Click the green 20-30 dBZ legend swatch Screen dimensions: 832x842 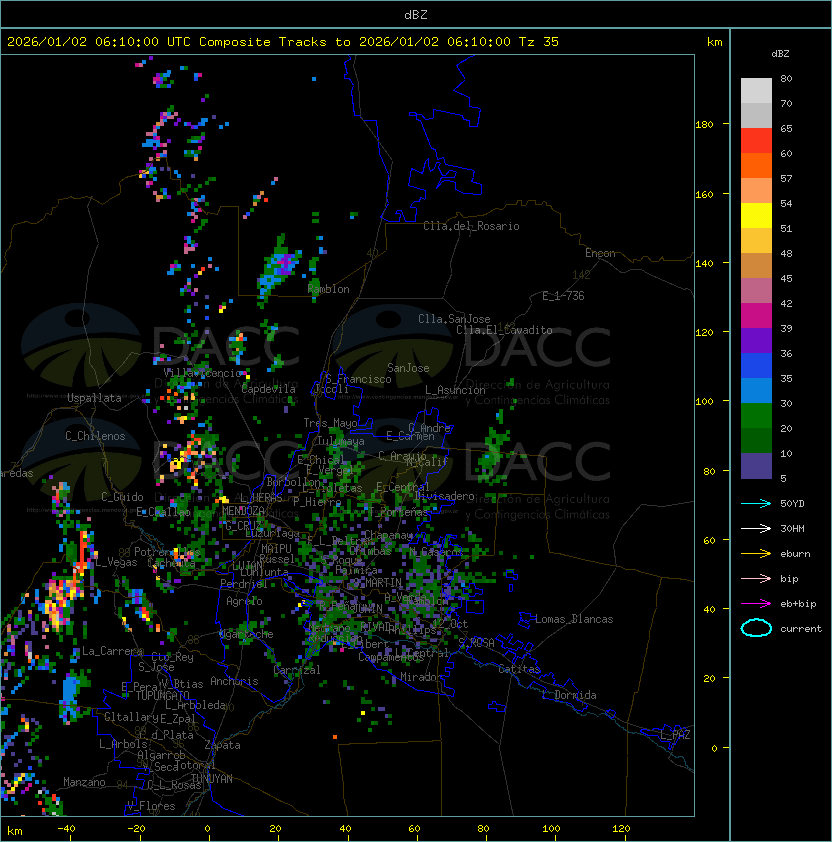coord(756,416)
